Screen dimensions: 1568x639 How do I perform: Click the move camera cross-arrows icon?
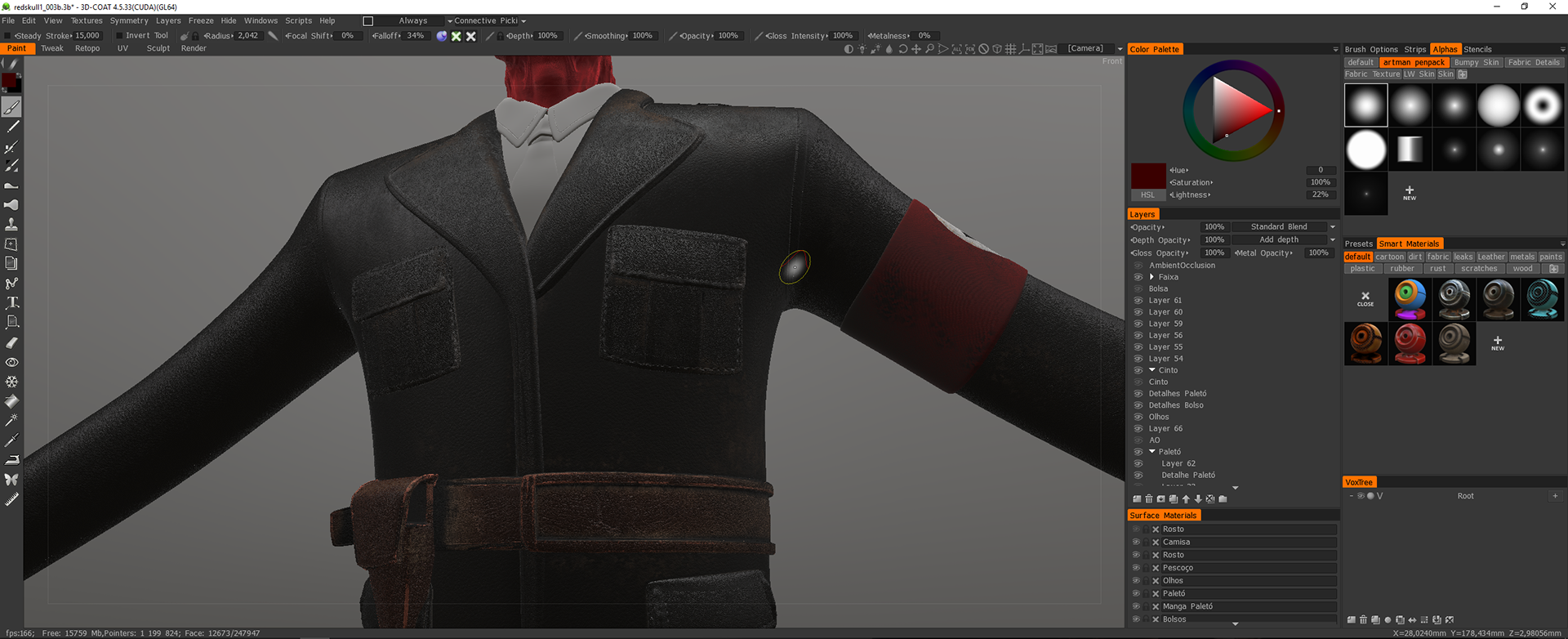click(x=916, y=49)
